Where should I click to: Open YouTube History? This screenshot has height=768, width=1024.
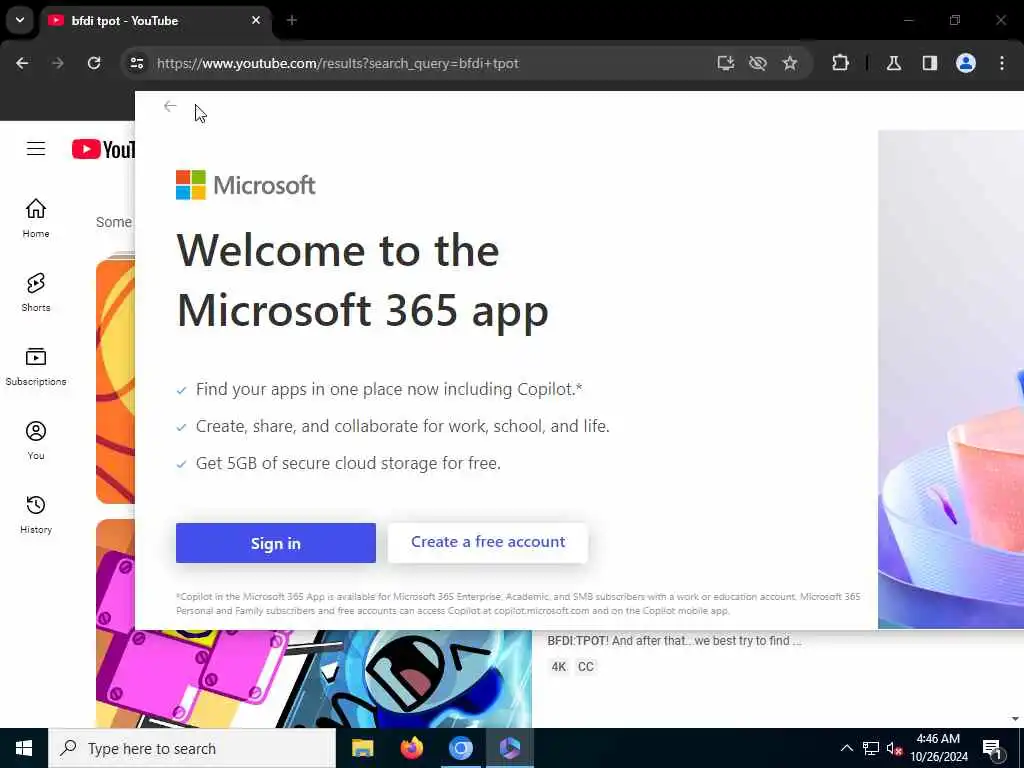click(36, 515)
